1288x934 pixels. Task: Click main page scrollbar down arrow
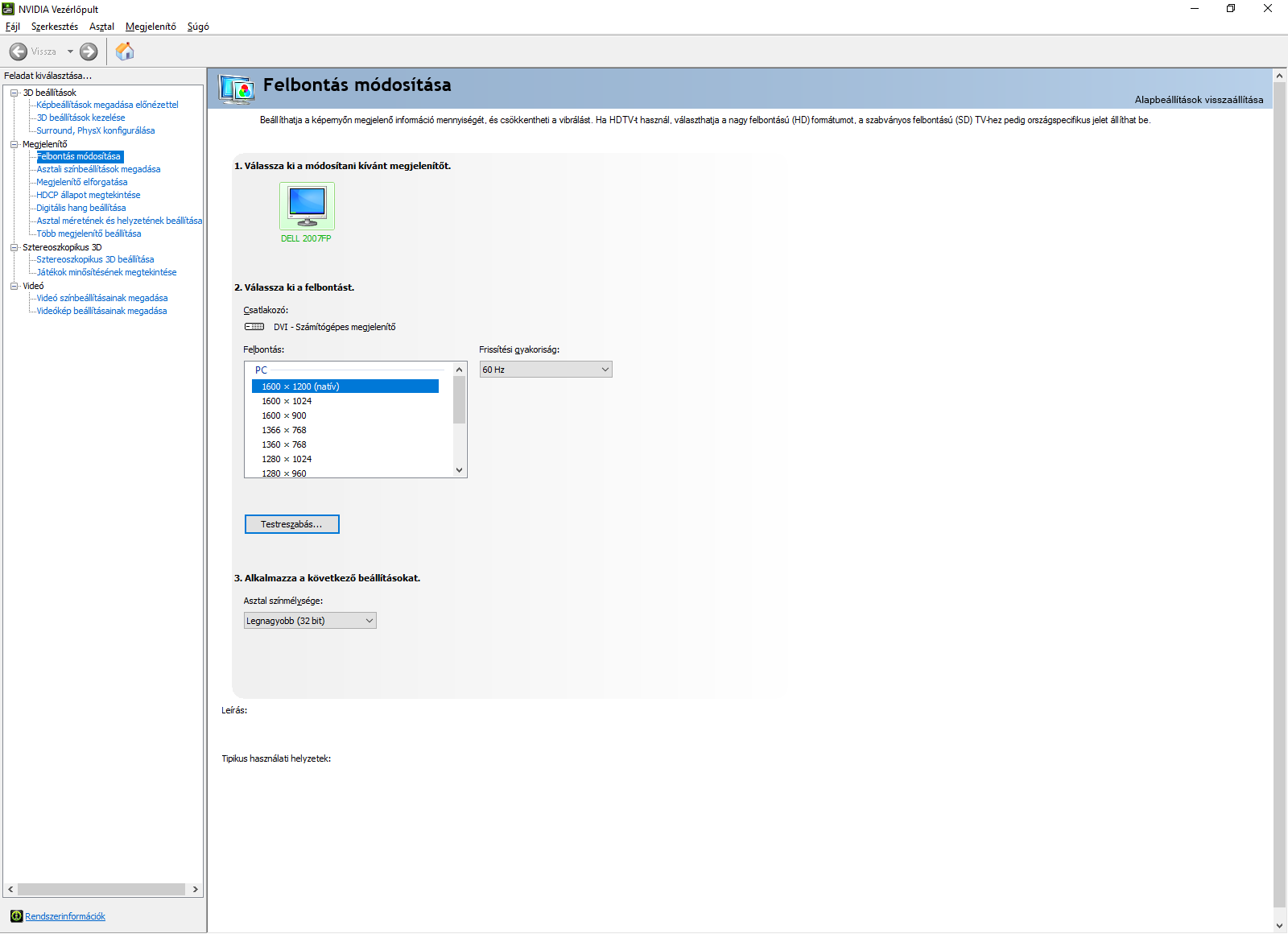click(x=1280, y=926)
